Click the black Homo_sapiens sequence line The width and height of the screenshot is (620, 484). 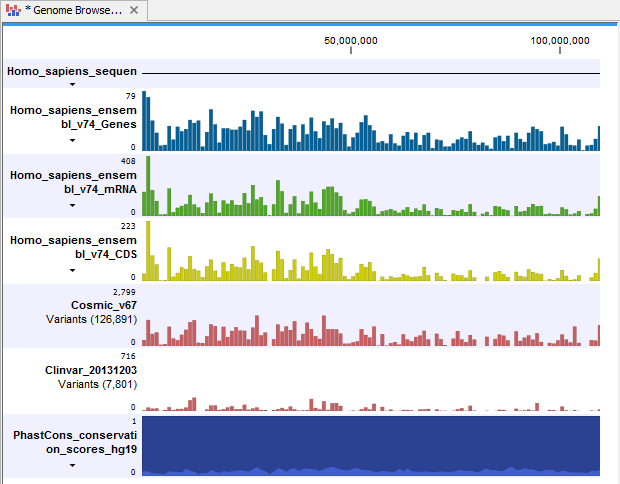pos(370,73)
